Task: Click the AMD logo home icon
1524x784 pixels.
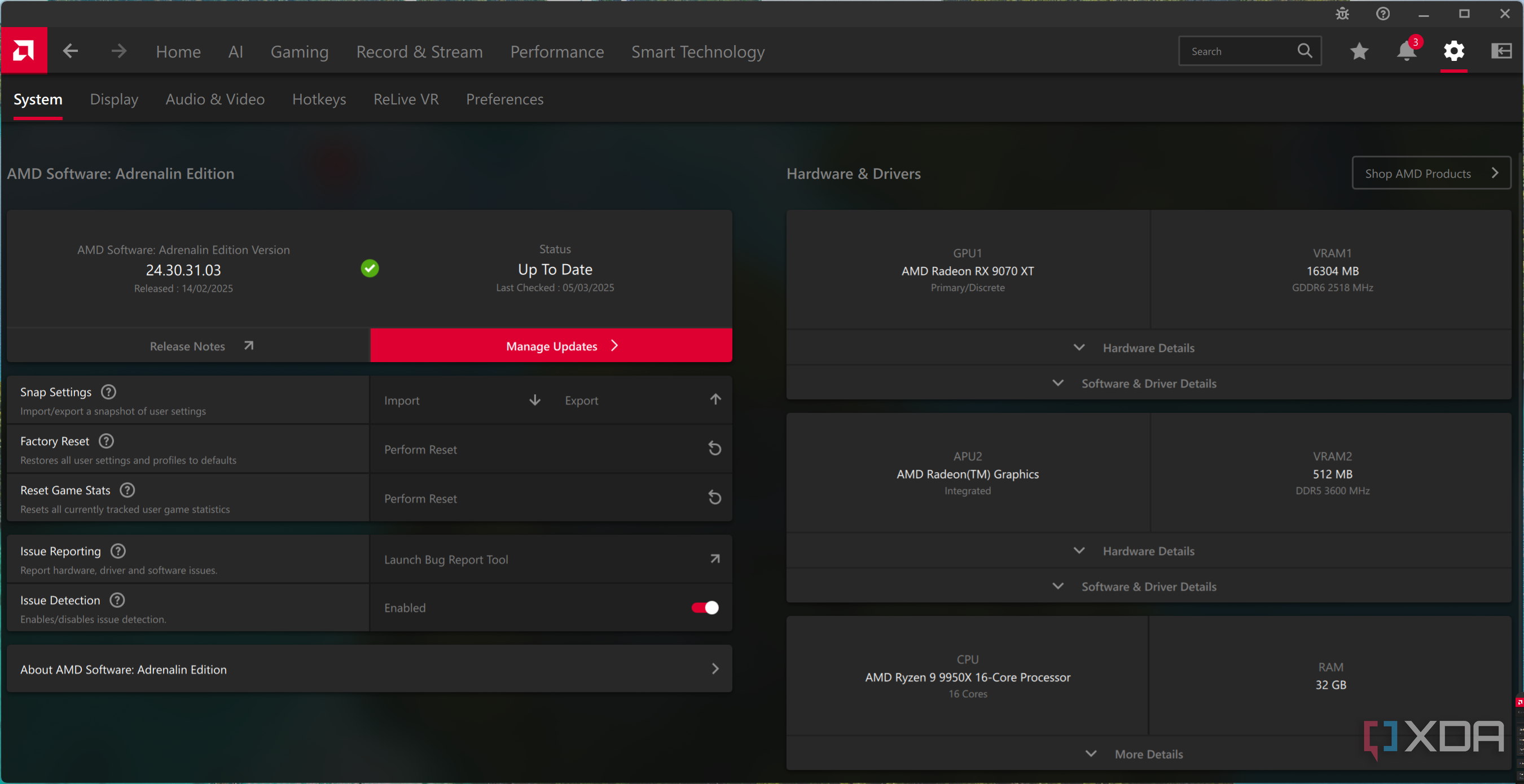Action: (x=24, y=51)
